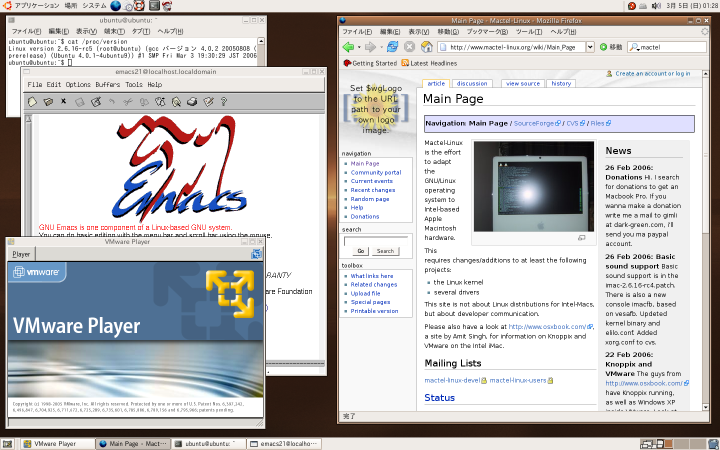This screenshot has width=720, height=450.
Task: Click the greyed Emacs Save buffer toolbar icon
Action: [80, 102]
